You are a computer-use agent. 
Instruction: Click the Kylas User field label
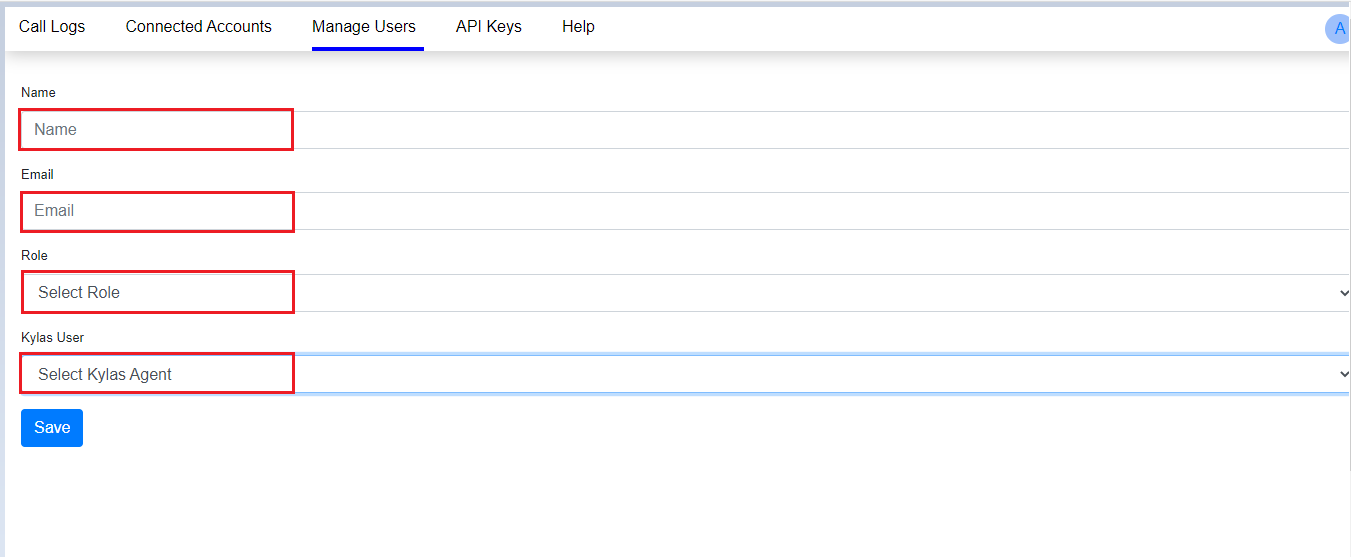point(52,337)
